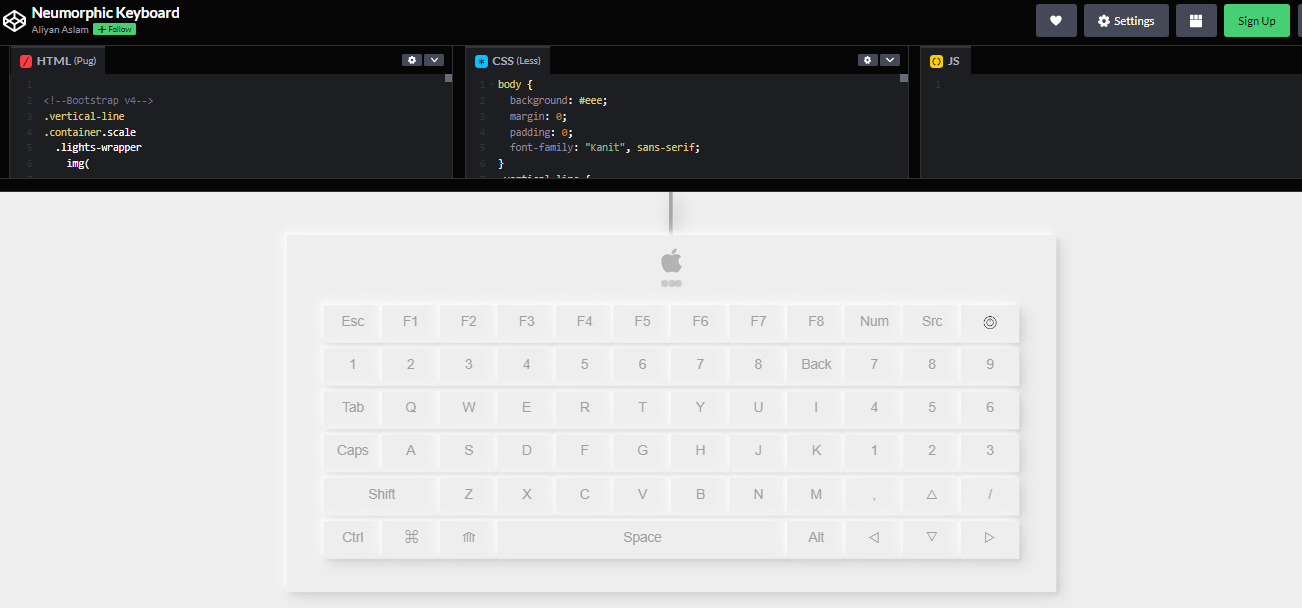Image resolution: width=1302 pixels, height=608 pixels.
Task: Click the right arrow key
Action: [990, 537]
